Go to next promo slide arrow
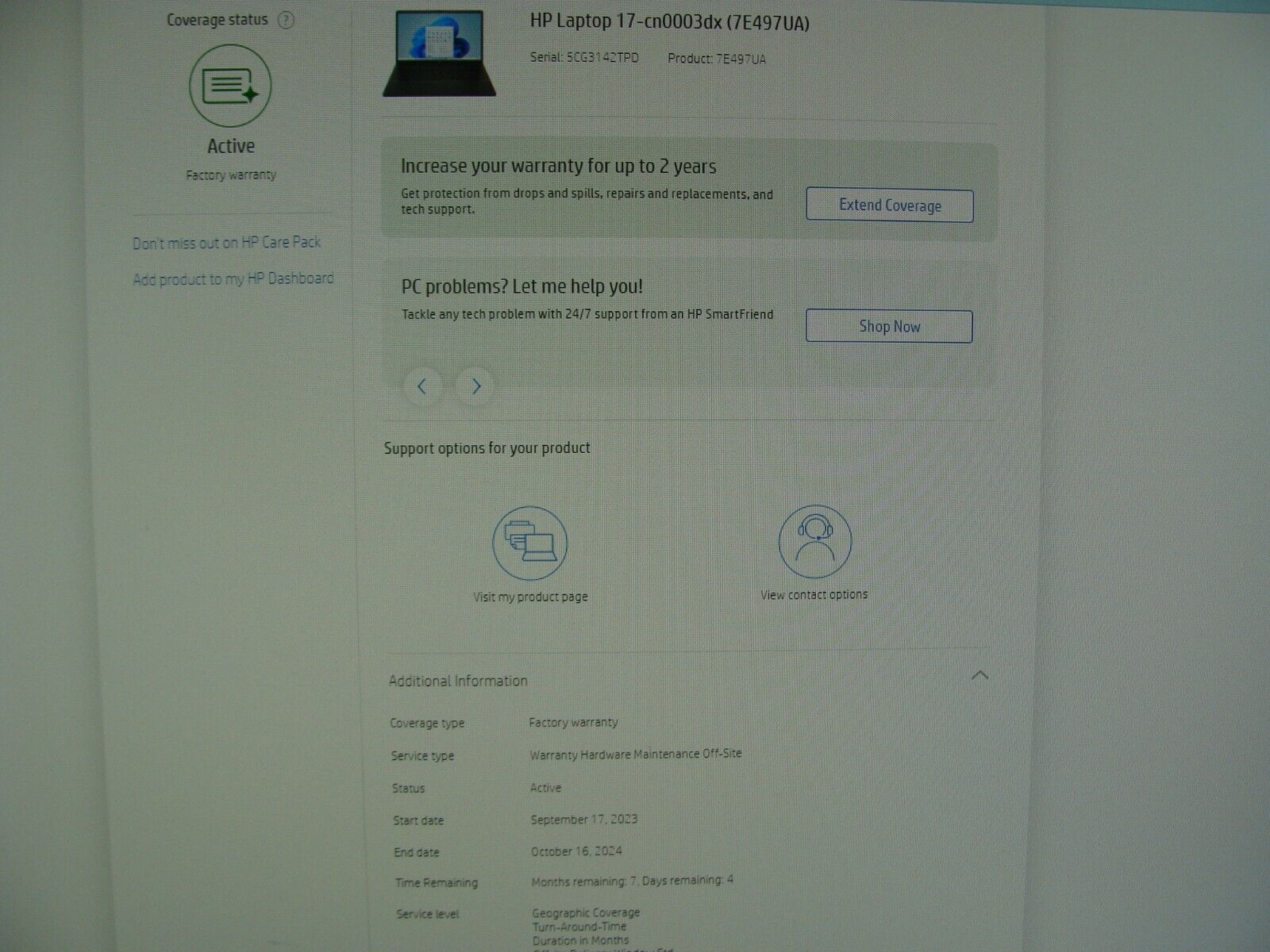Image resolution: width=1270 pixels, height=952 pixels. (475, 386)
